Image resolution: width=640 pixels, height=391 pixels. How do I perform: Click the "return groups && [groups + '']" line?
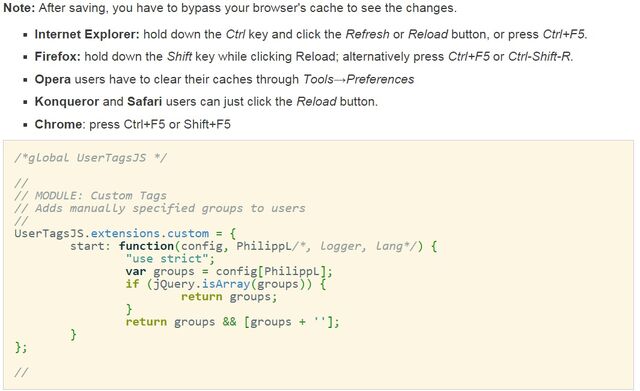(x=232, y=322)
